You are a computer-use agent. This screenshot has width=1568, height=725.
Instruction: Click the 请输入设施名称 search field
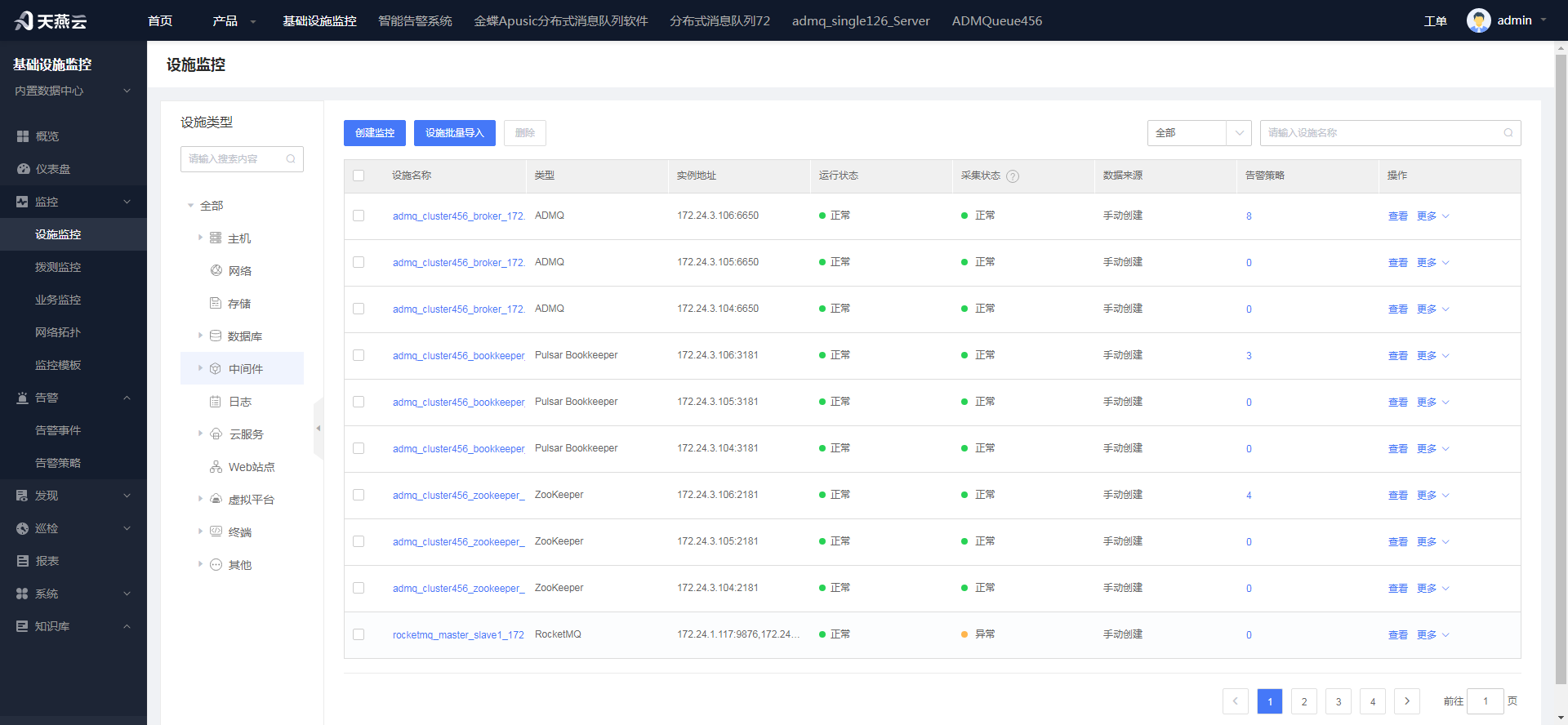coord(1391,133)
